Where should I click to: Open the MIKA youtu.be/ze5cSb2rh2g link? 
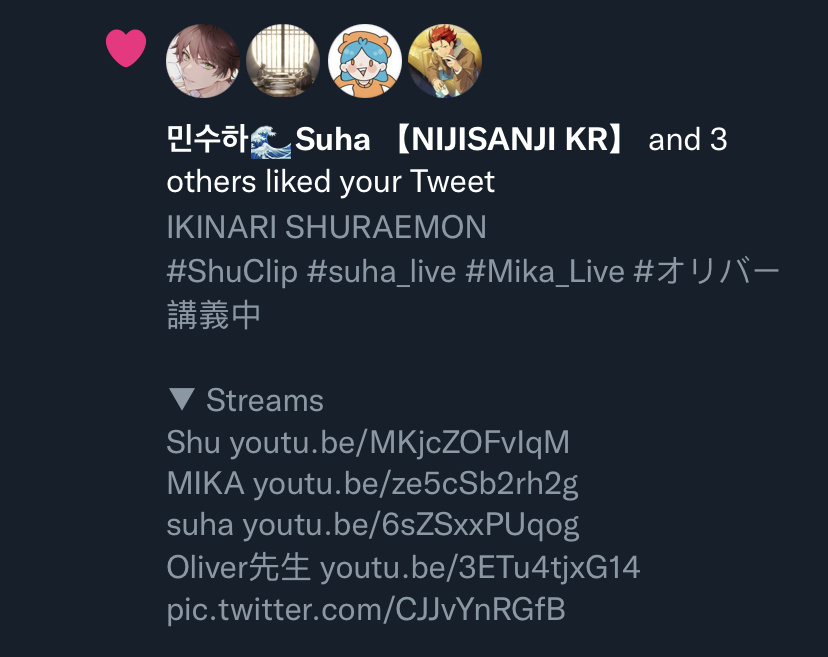tap(416, 484)
